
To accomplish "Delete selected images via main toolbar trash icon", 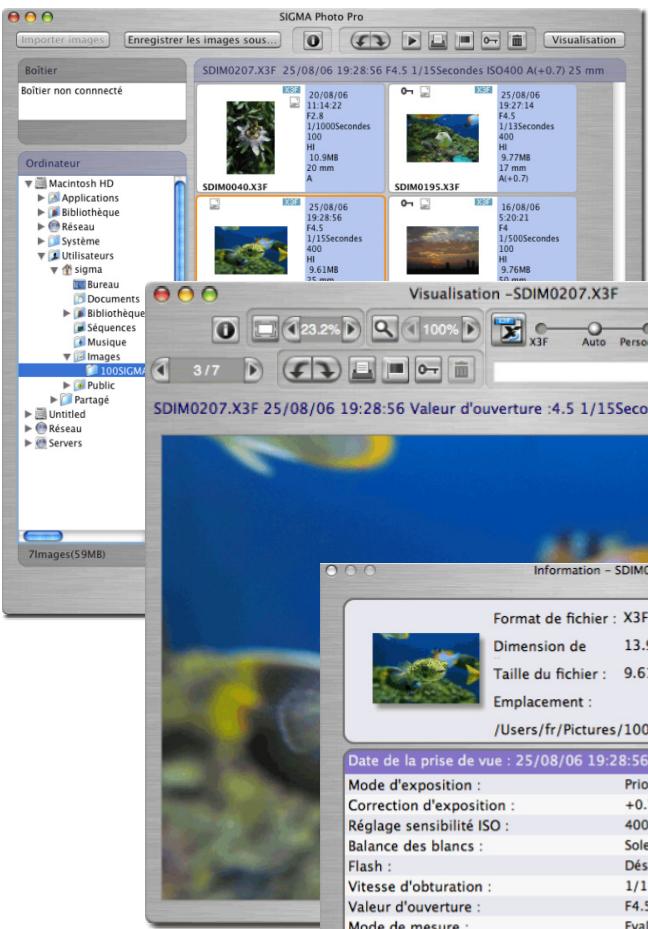I will [x=517, y=40].
